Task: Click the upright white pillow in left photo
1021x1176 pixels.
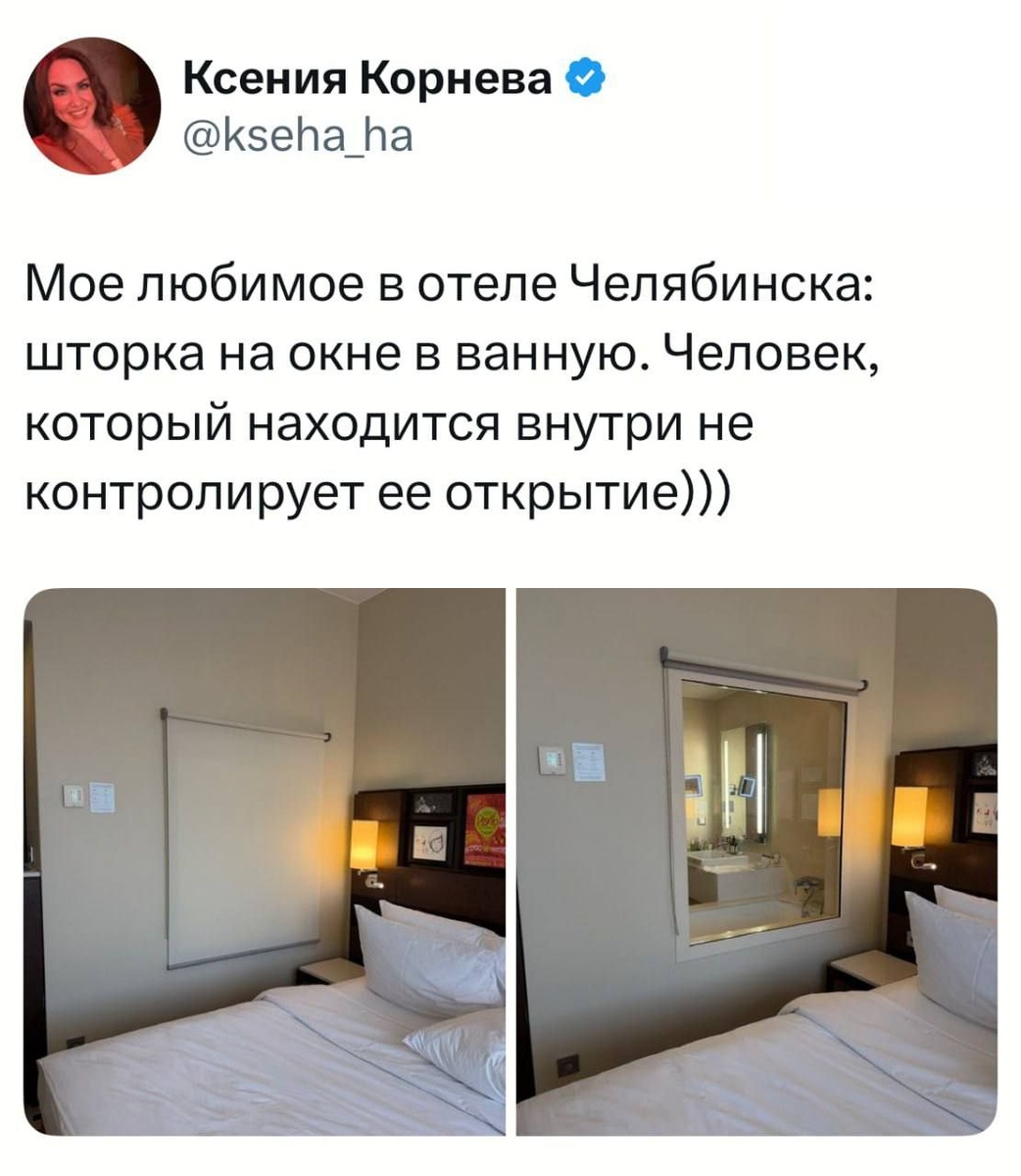Action: tap(429, 960)
